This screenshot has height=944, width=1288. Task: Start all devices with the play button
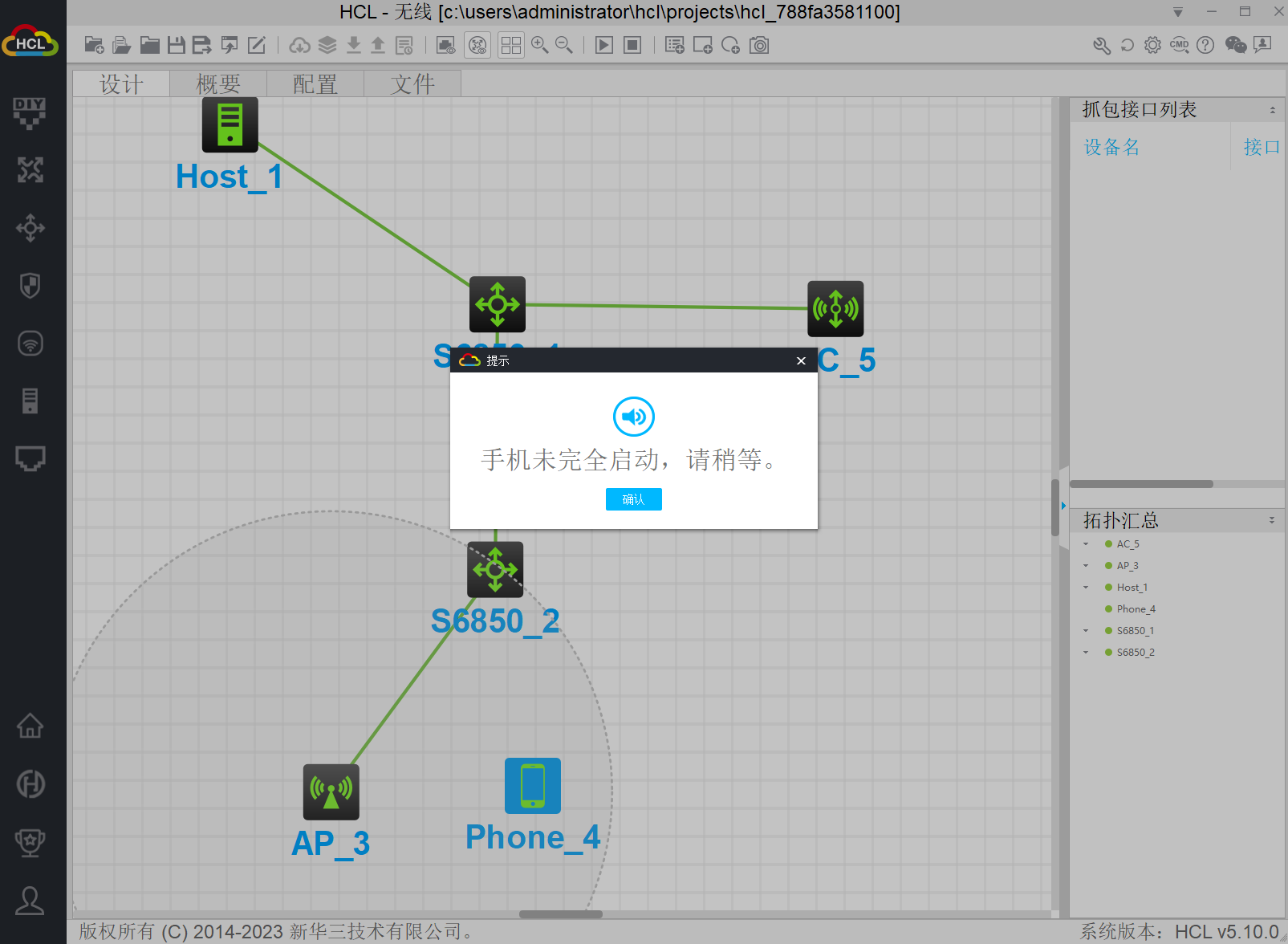(604, 45)
